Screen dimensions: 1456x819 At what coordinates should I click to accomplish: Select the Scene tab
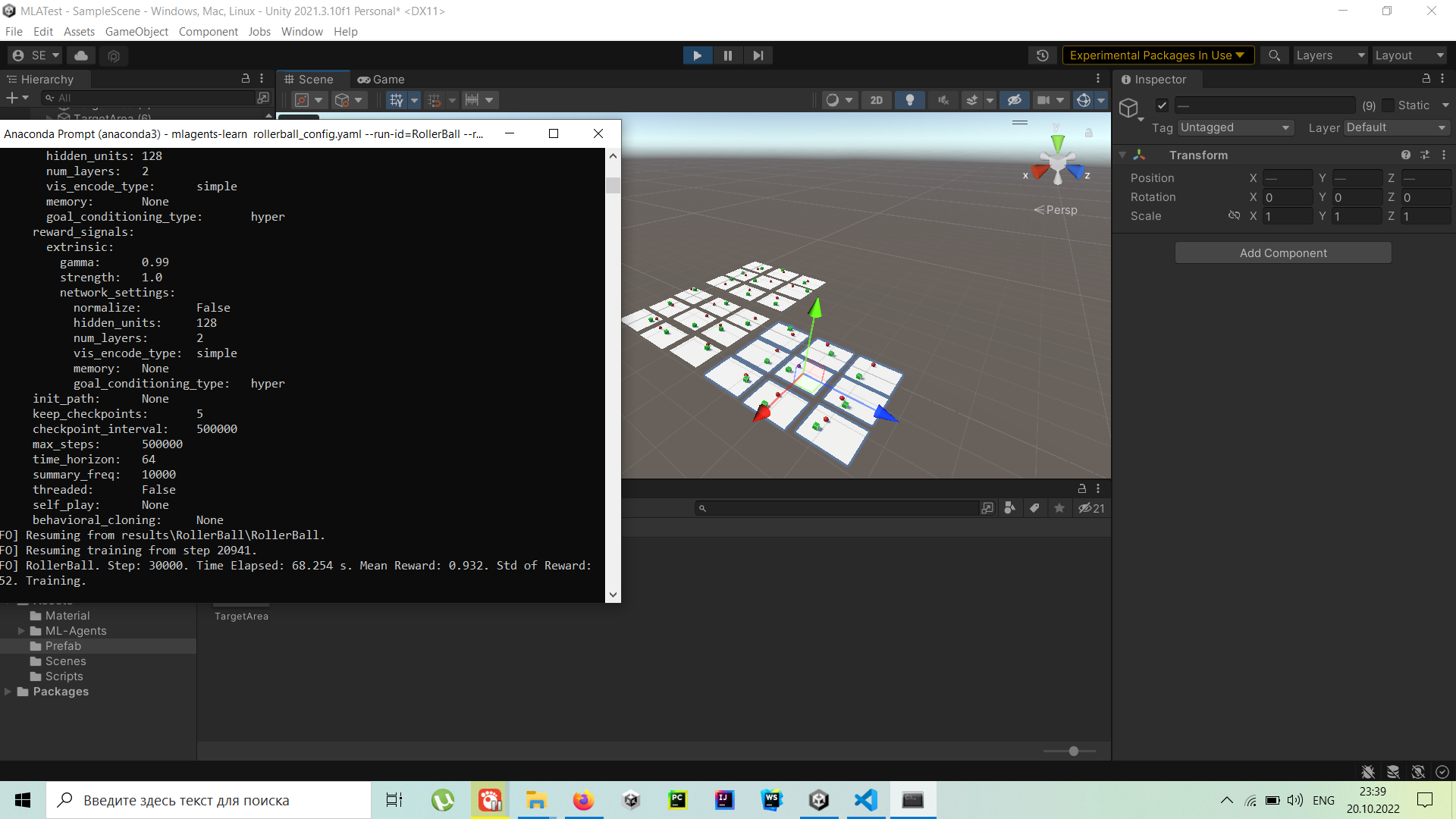pyautogui.click(x=309, y=80)
